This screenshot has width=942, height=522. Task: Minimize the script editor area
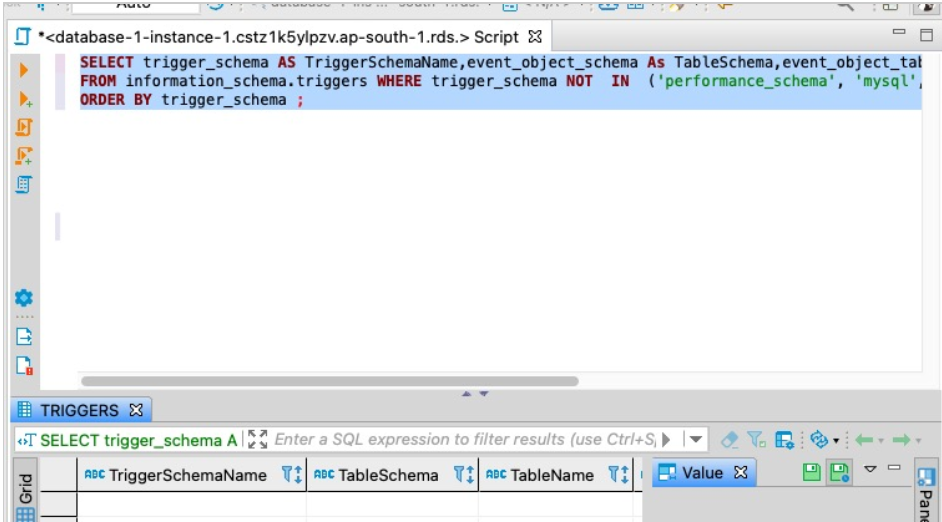click(x=899, y=32)
